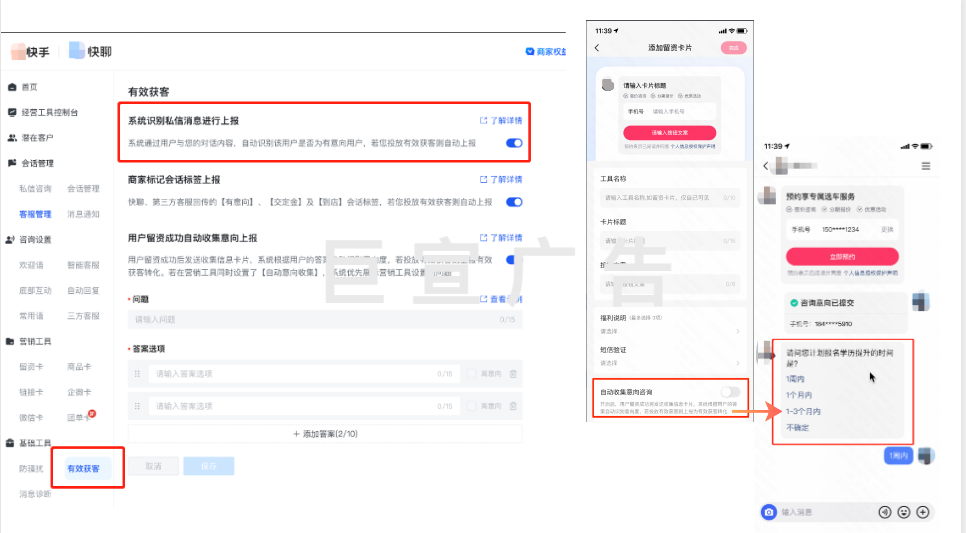Open the emoji picker in chat

coord(904,512)
